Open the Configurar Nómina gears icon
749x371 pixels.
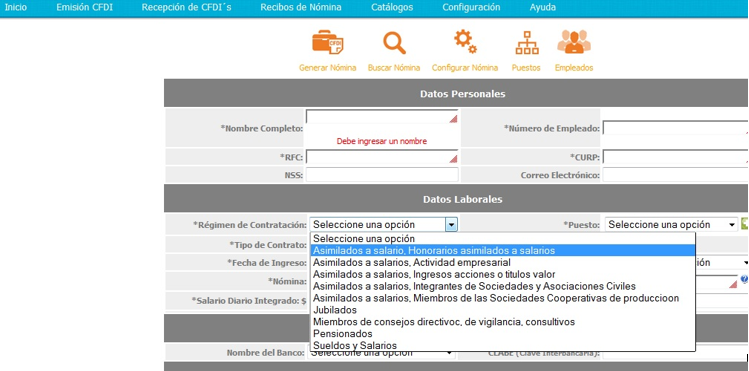(x=465, y=42)
